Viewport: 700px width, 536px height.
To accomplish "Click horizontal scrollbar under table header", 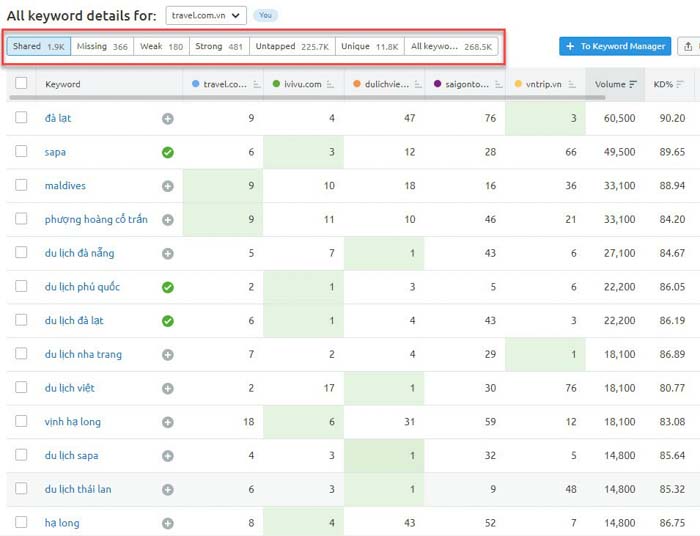I will (307, 97).
